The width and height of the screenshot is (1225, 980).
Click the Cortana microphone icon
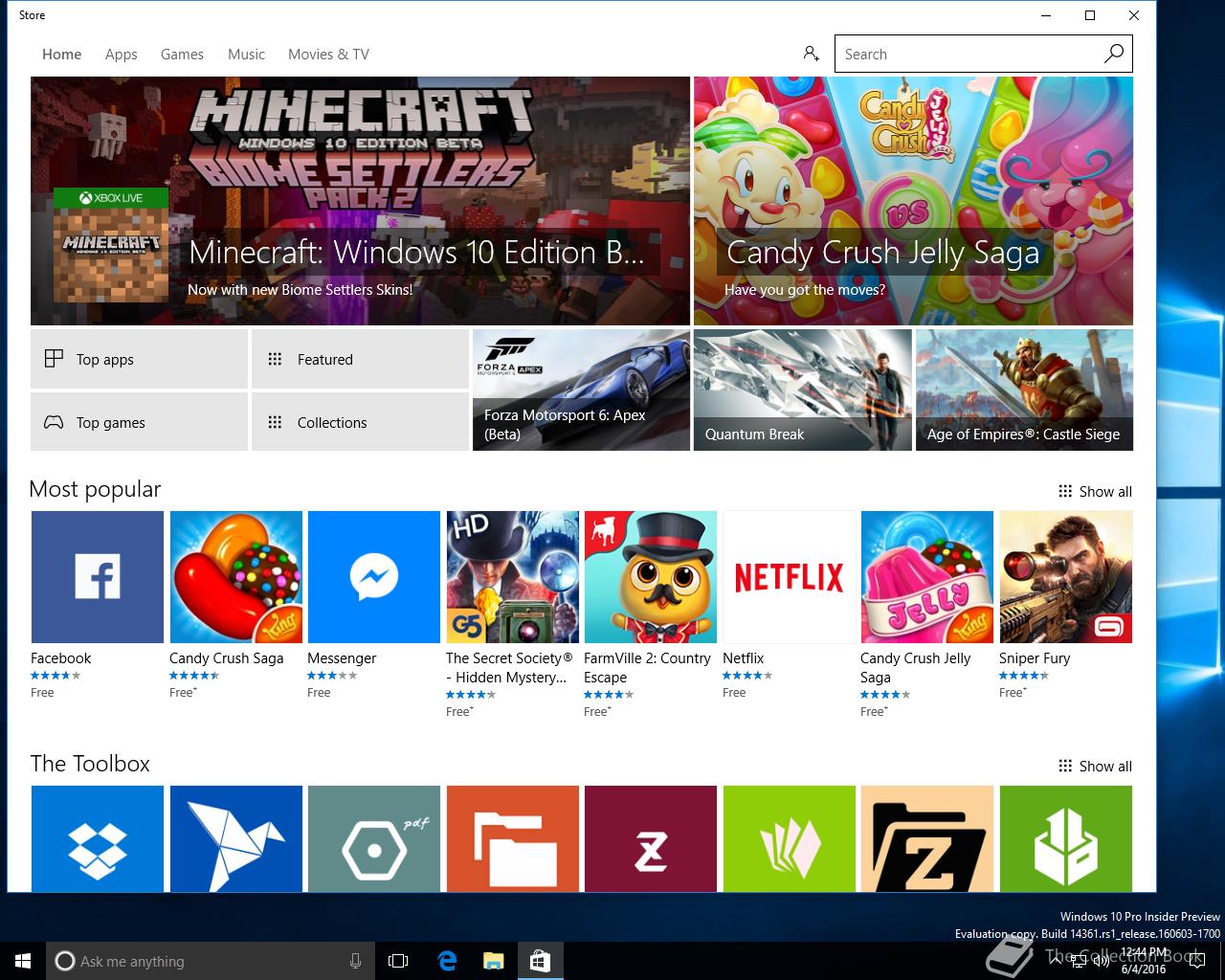355,961
